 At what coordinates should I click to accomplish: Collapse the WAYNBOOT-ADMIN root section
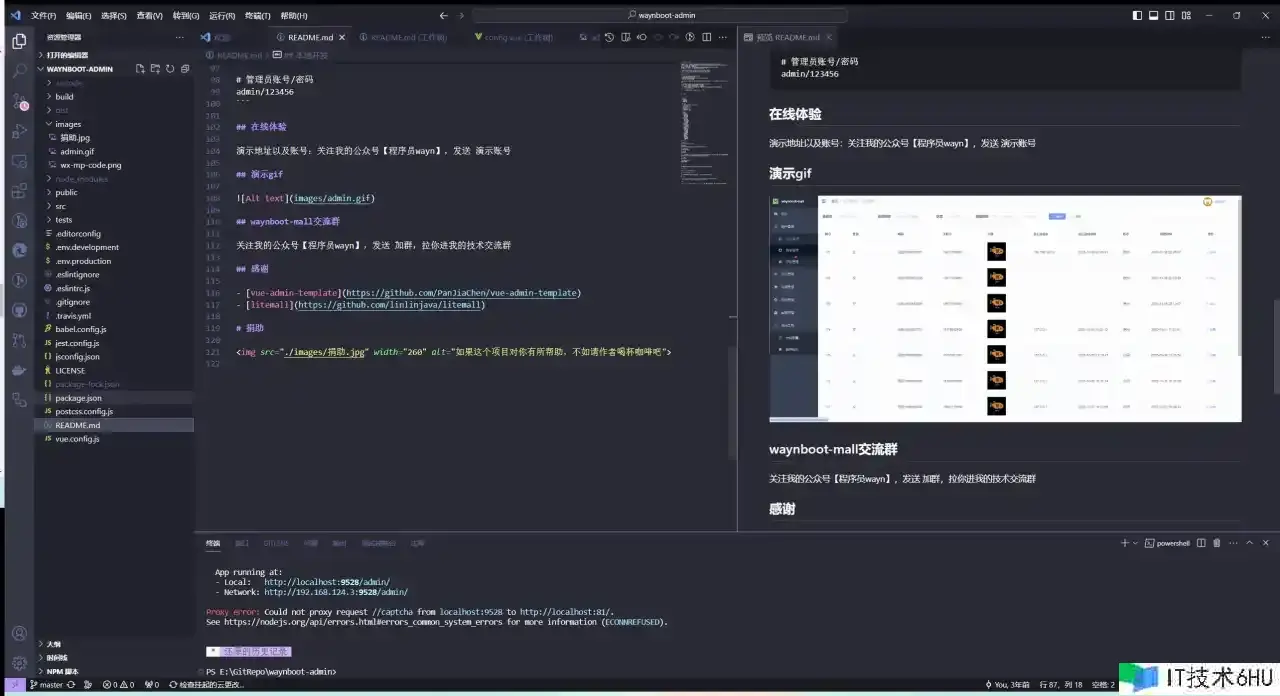tap(80, 69)
